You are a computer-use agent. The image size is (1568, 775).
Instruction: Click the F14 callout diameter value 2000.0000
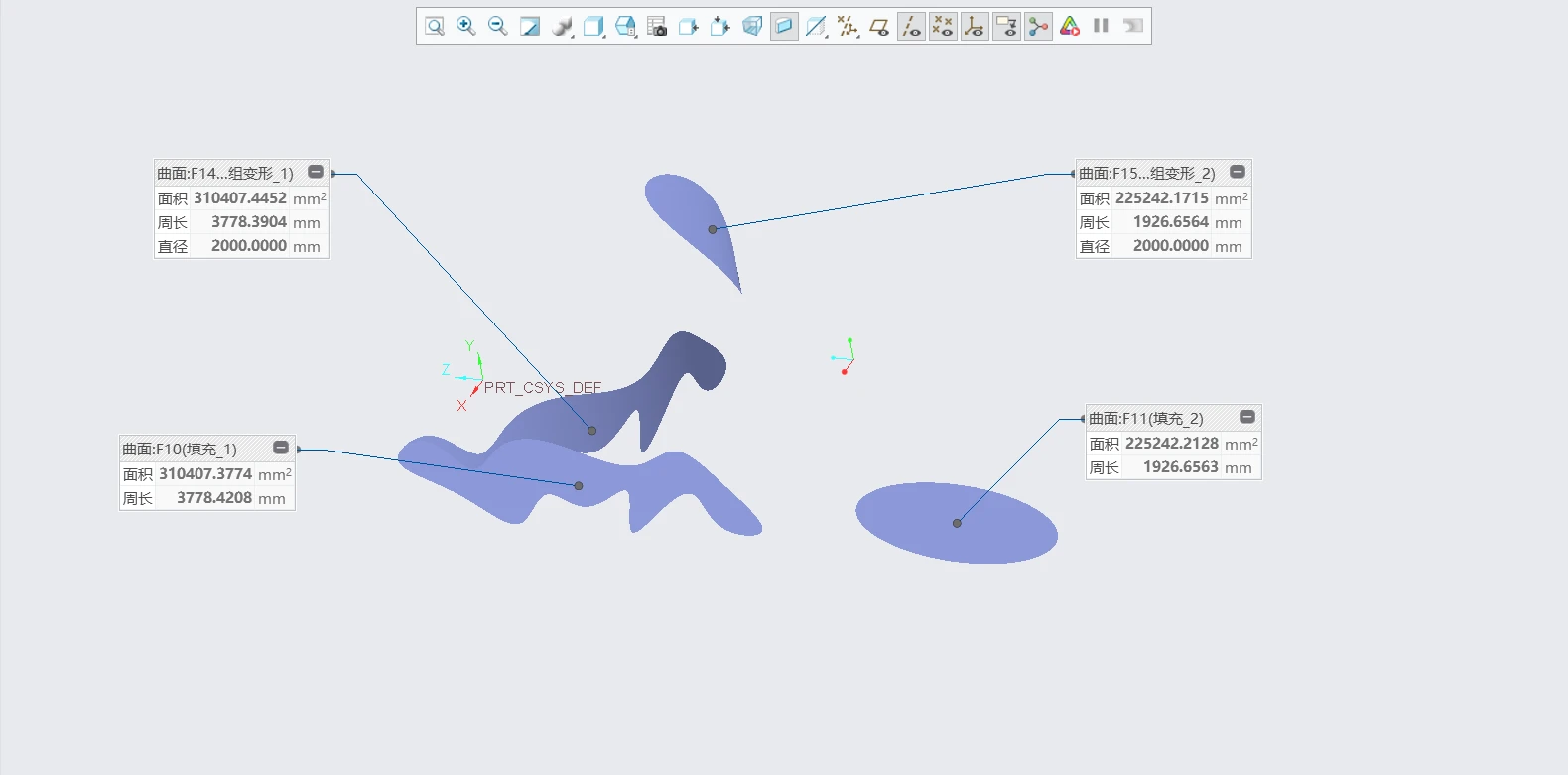pos(249,246)
